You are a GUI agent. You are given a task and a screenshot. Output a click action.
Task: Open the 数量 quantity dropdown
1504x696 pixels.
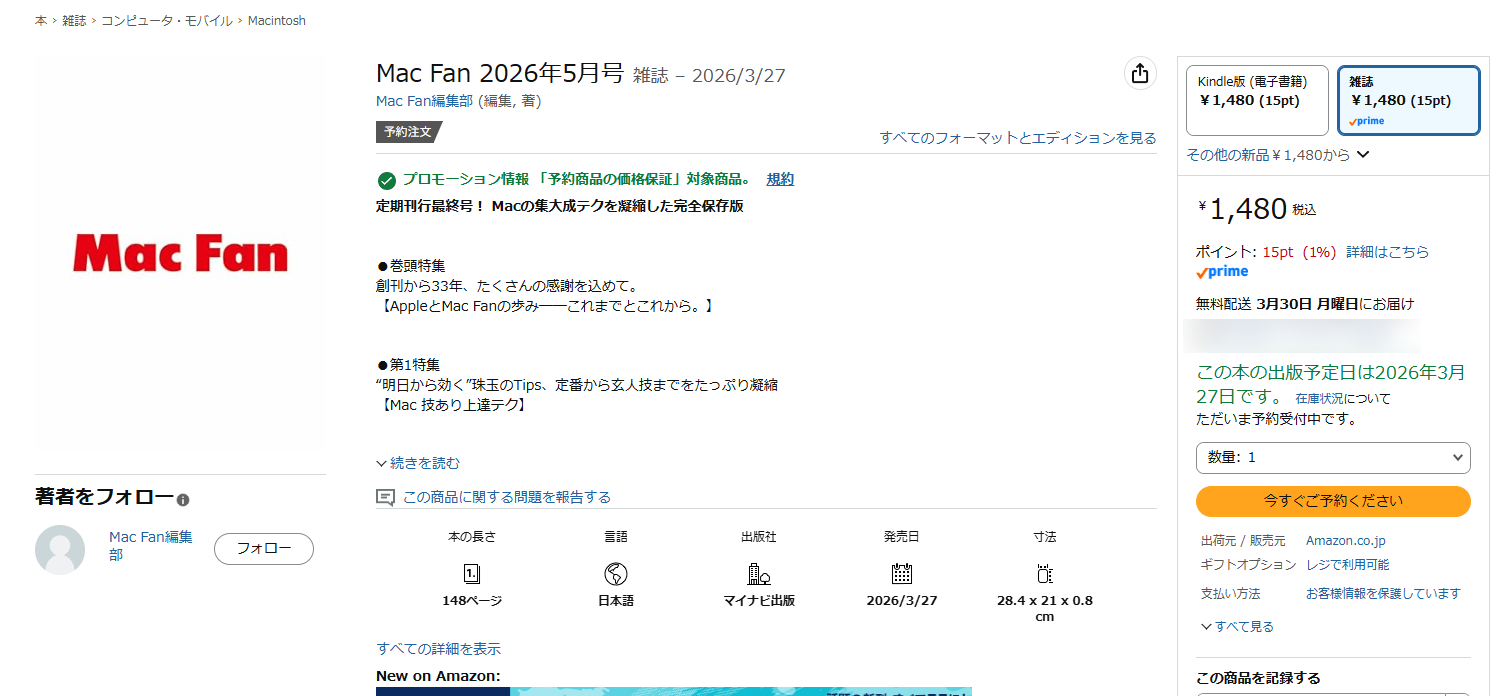[x=1333, y=457]
